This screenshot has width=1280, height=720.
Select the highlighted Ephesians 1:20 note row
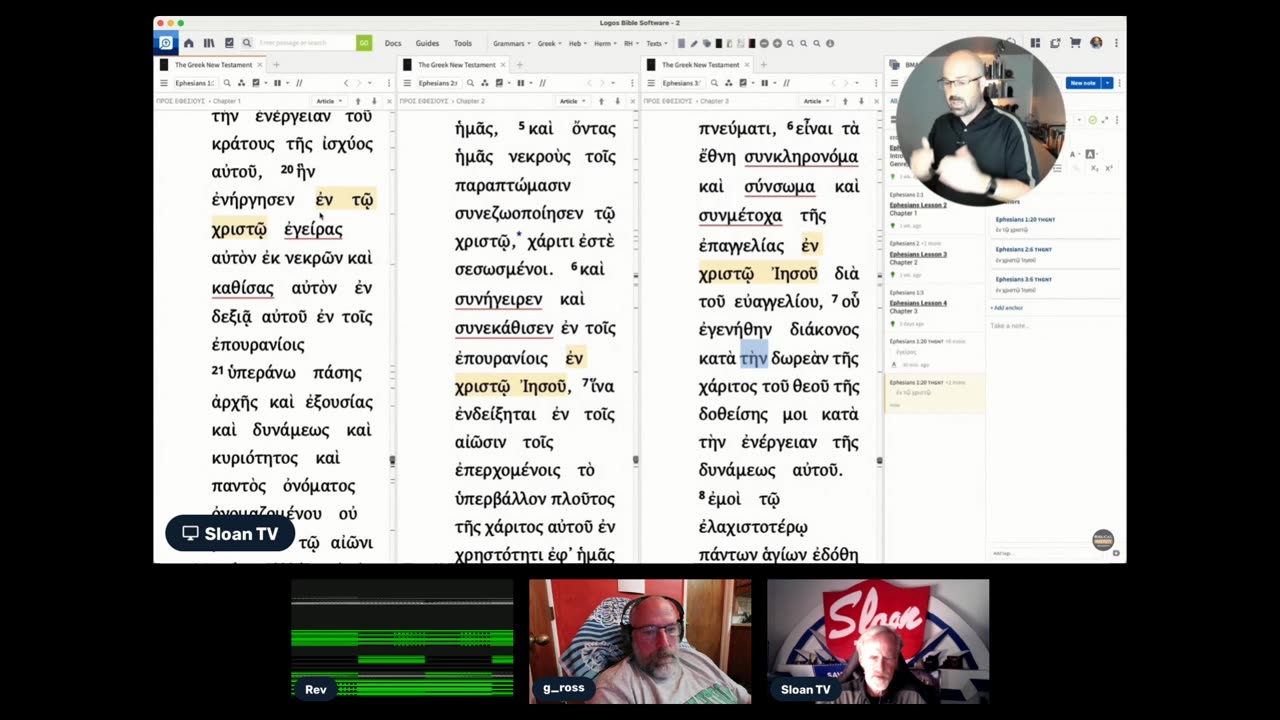[x=934, y=394]
